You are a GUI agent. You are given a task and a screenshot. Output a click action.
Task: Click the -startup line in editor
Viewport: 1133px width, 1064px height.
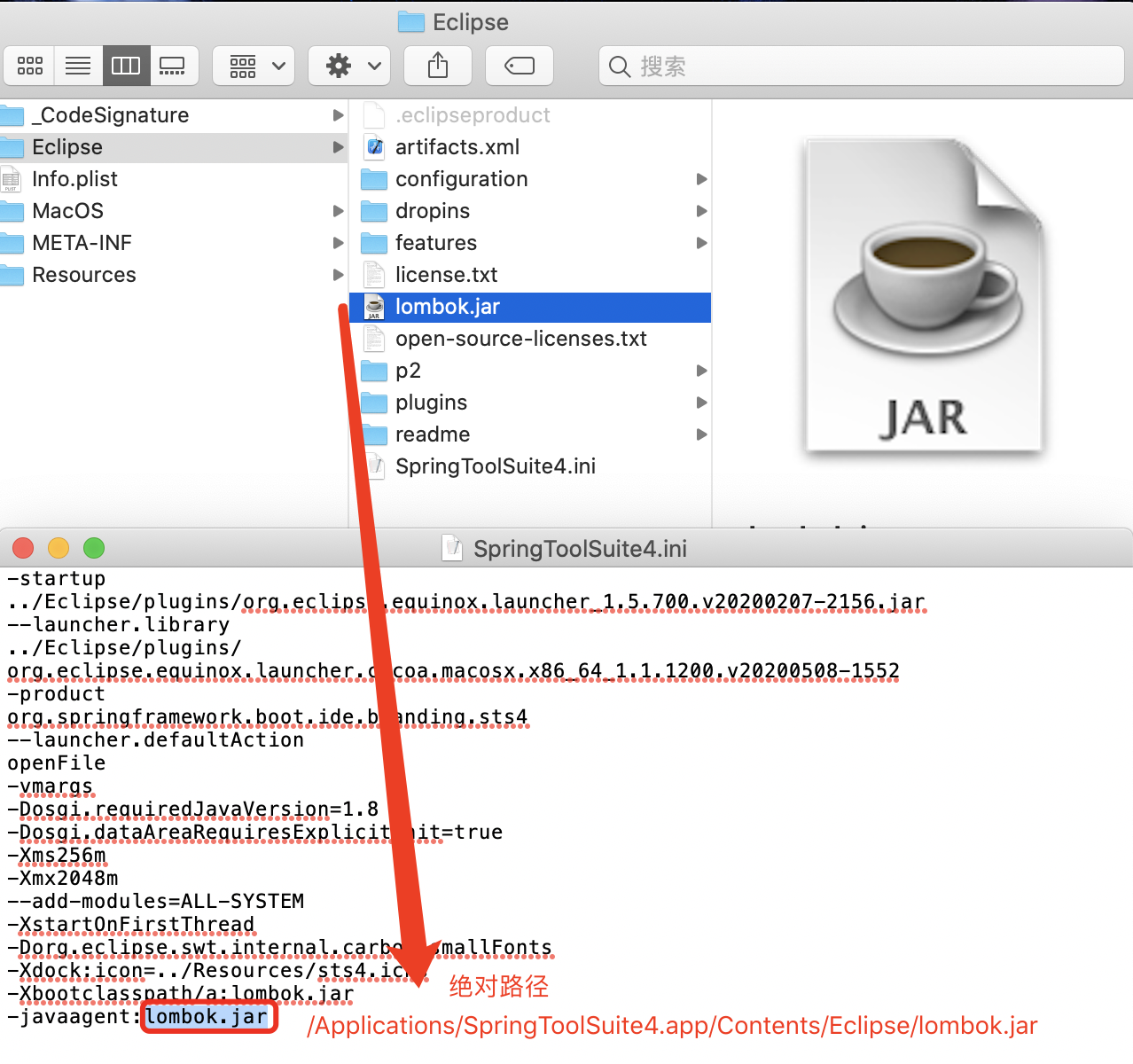coord(57,579)
